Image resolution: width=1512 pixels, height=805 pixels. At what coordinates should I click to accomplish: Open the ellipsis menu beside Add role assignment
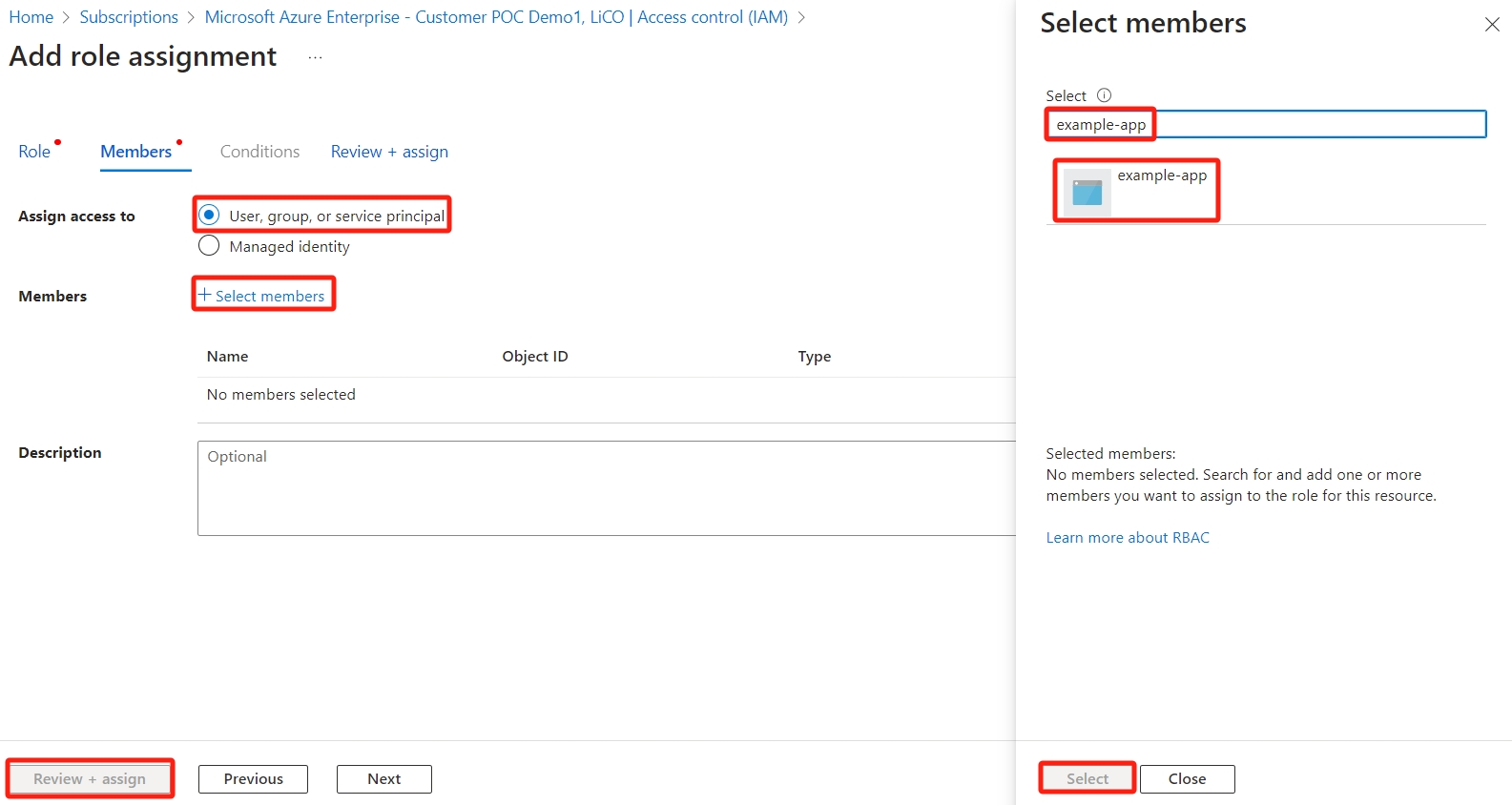[x=315, y=58]
